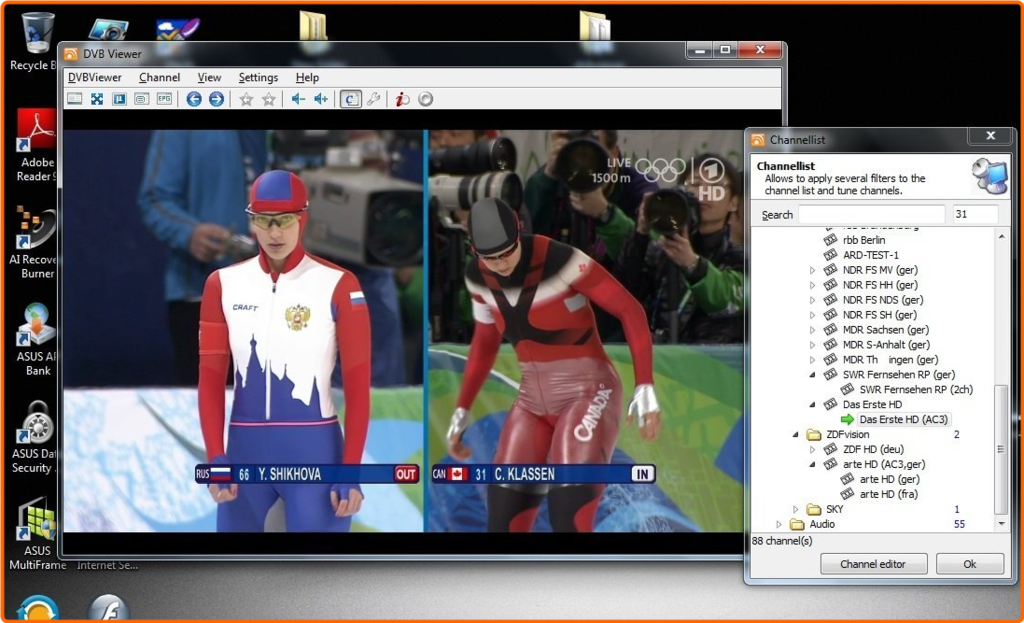Viewport: 1024px width, 623px height.
Task: Expand the NDR FS MV (ger) channel
Action: 812,270
